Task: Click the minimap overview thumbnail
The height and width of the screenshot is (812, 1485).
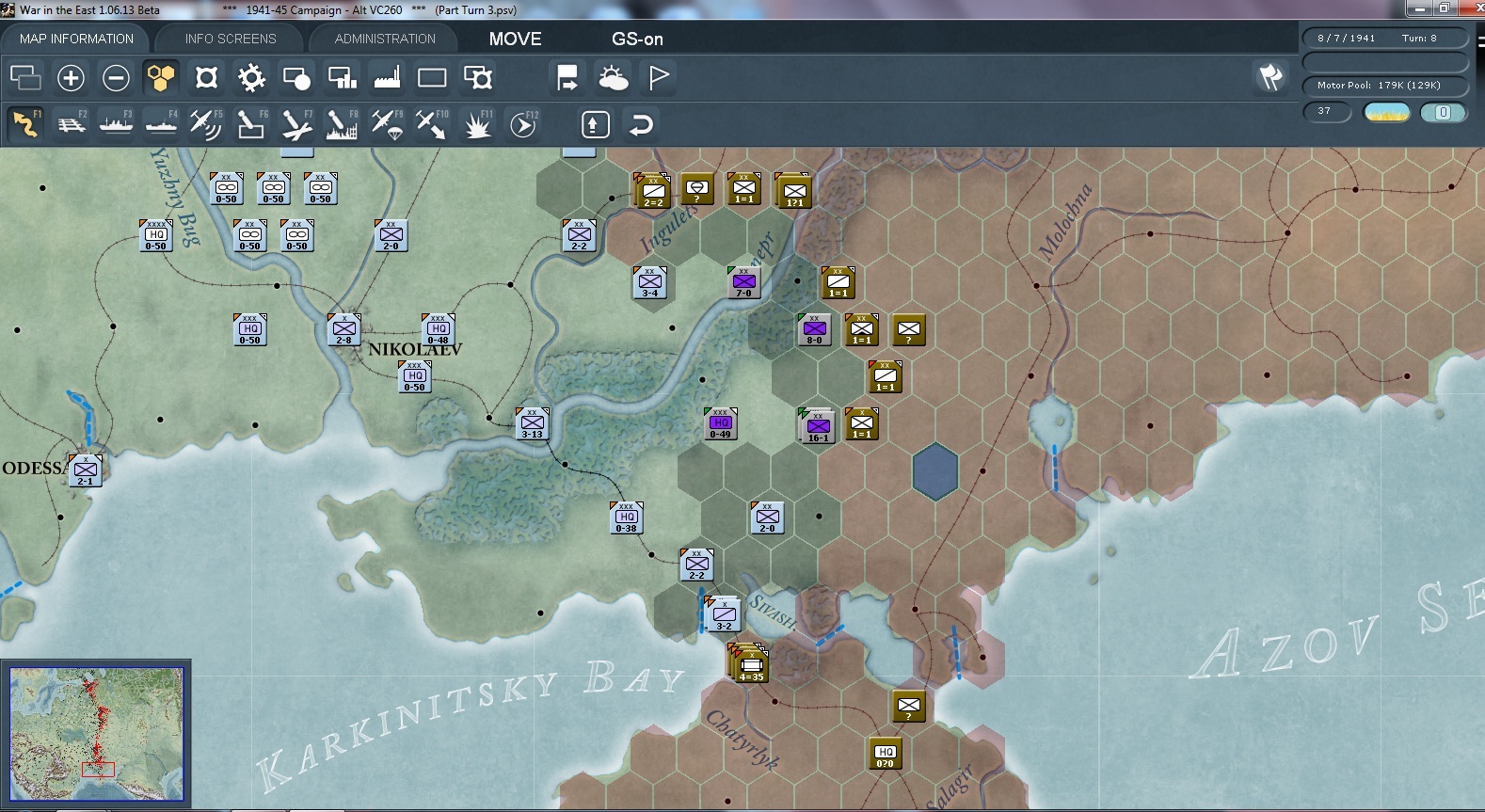Action: [x=96, y=734]
